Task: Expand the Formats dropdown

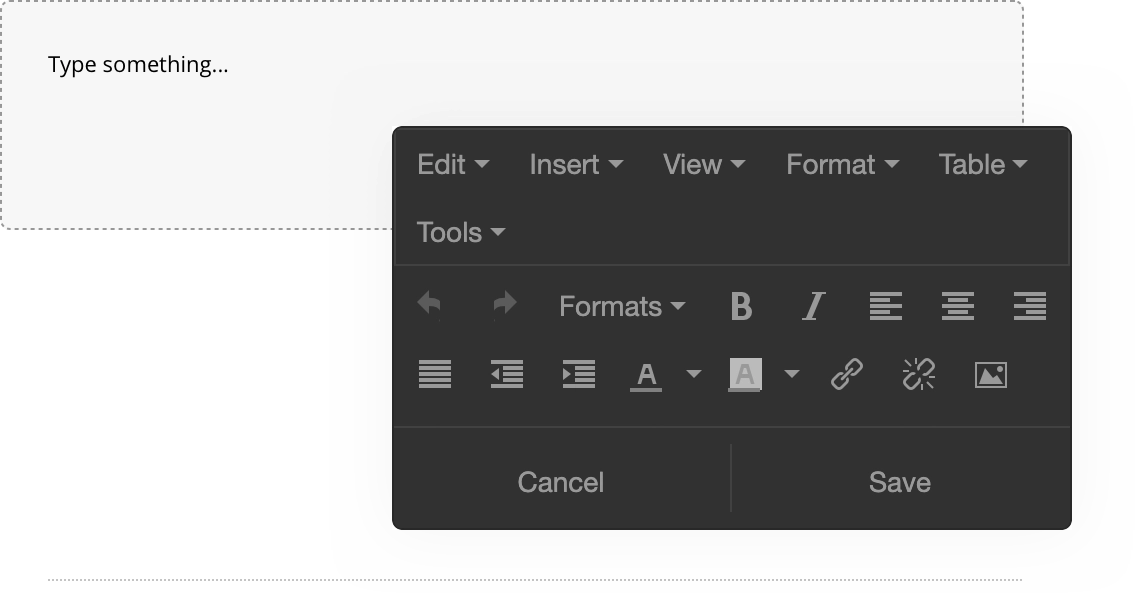Action: click(621, 306)
